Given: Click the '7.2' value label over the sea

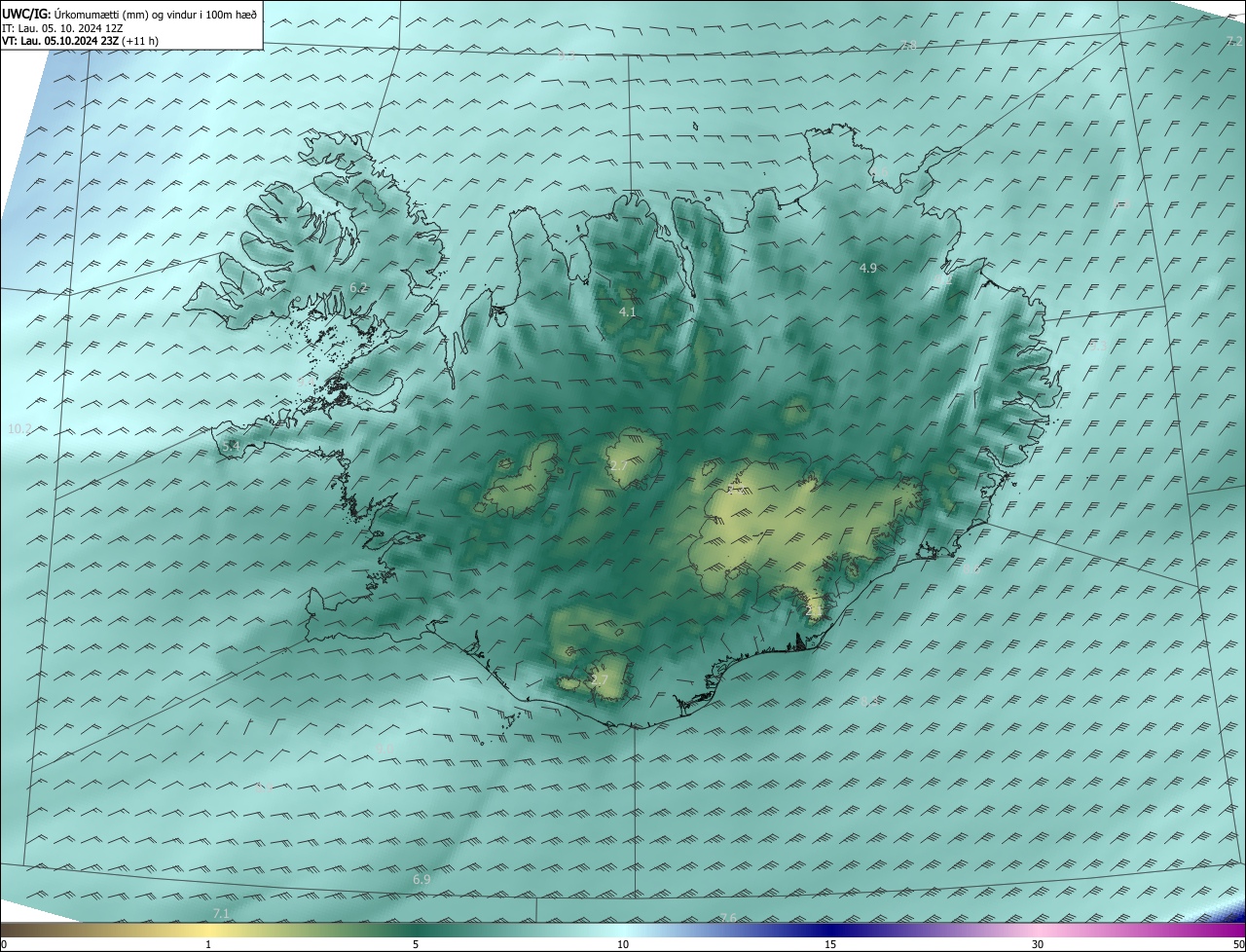Looking at the screenshot, I should tap(1233, 41).
